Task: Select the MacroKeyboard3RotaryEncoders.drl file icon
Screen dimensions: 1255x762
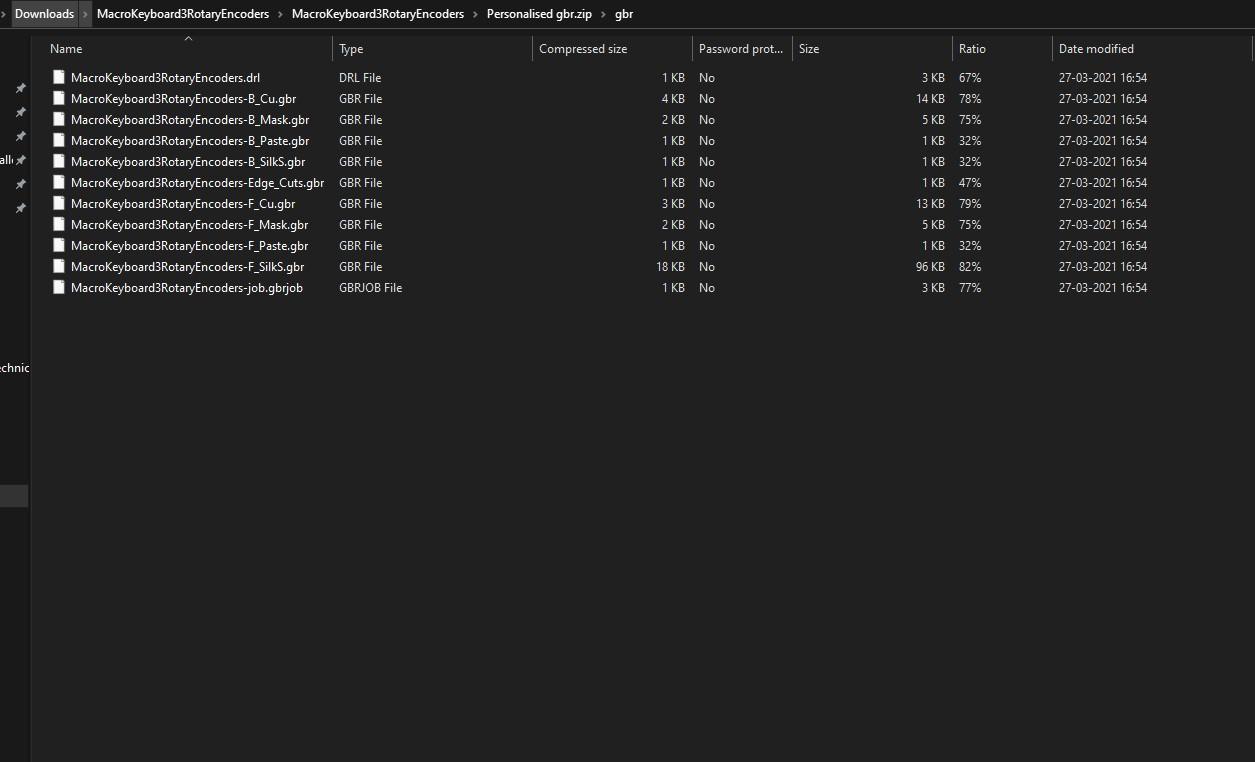Action: point(59,77)
